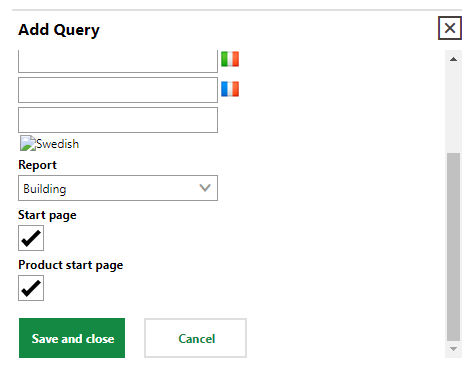Click the Report label text
The image size is (471, 366).
[37, 165]
